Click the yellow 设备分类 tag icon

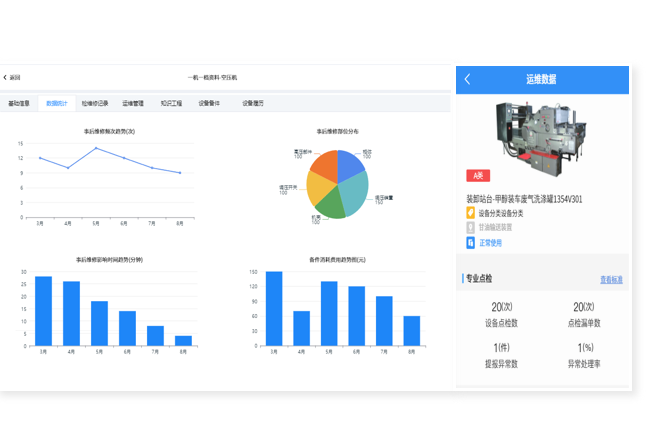(x=470, y=213)
